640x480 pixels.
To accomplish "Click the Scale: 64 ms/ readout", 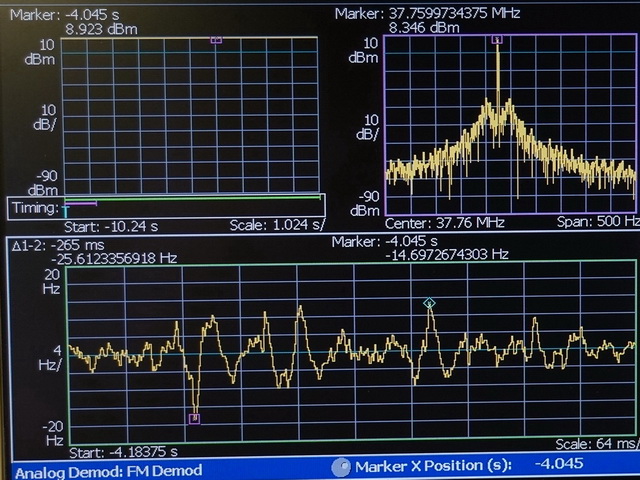I will [596, 444].
